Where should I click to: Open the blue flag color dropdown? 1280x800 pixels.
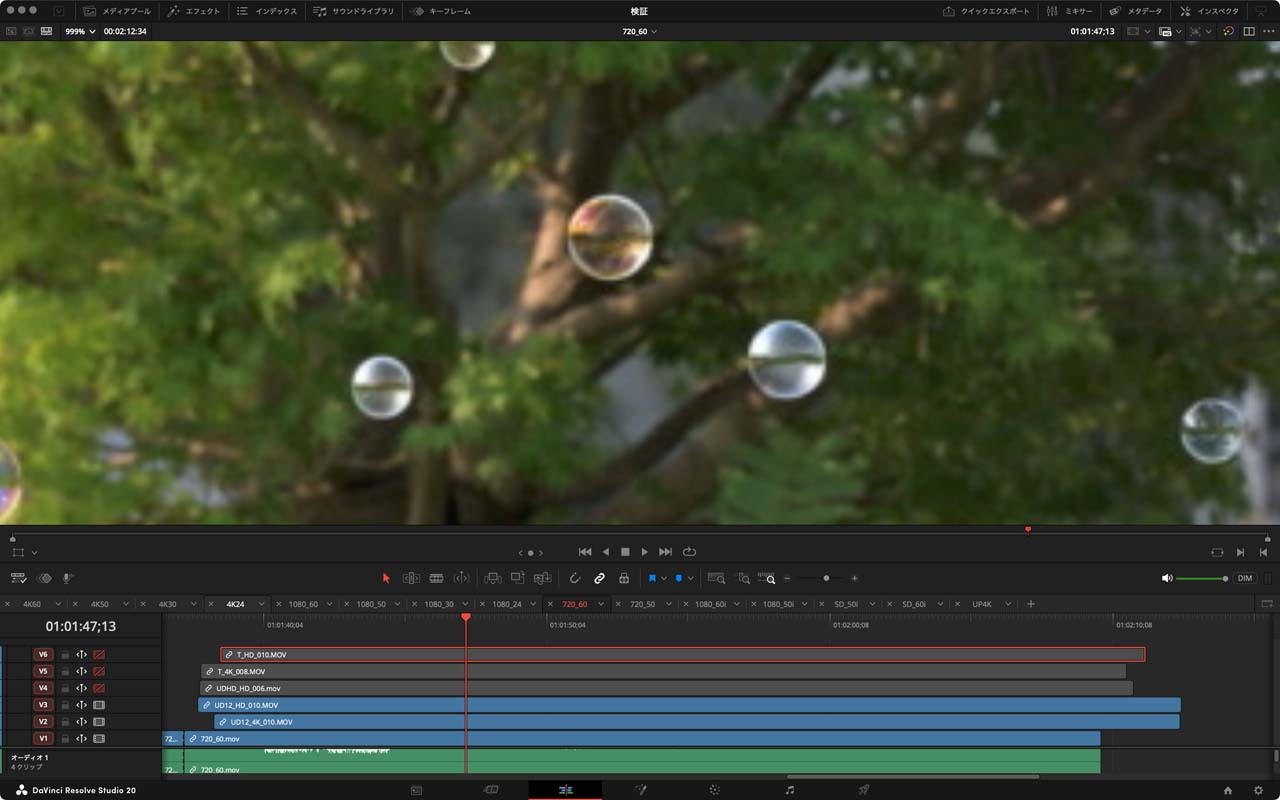[x=664, y=578]
